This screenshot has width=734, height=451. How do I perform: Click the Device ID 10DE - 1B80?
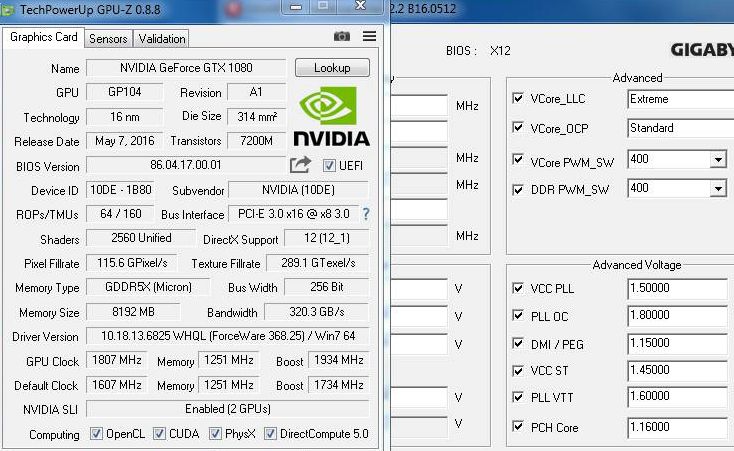tap(120, 190)
